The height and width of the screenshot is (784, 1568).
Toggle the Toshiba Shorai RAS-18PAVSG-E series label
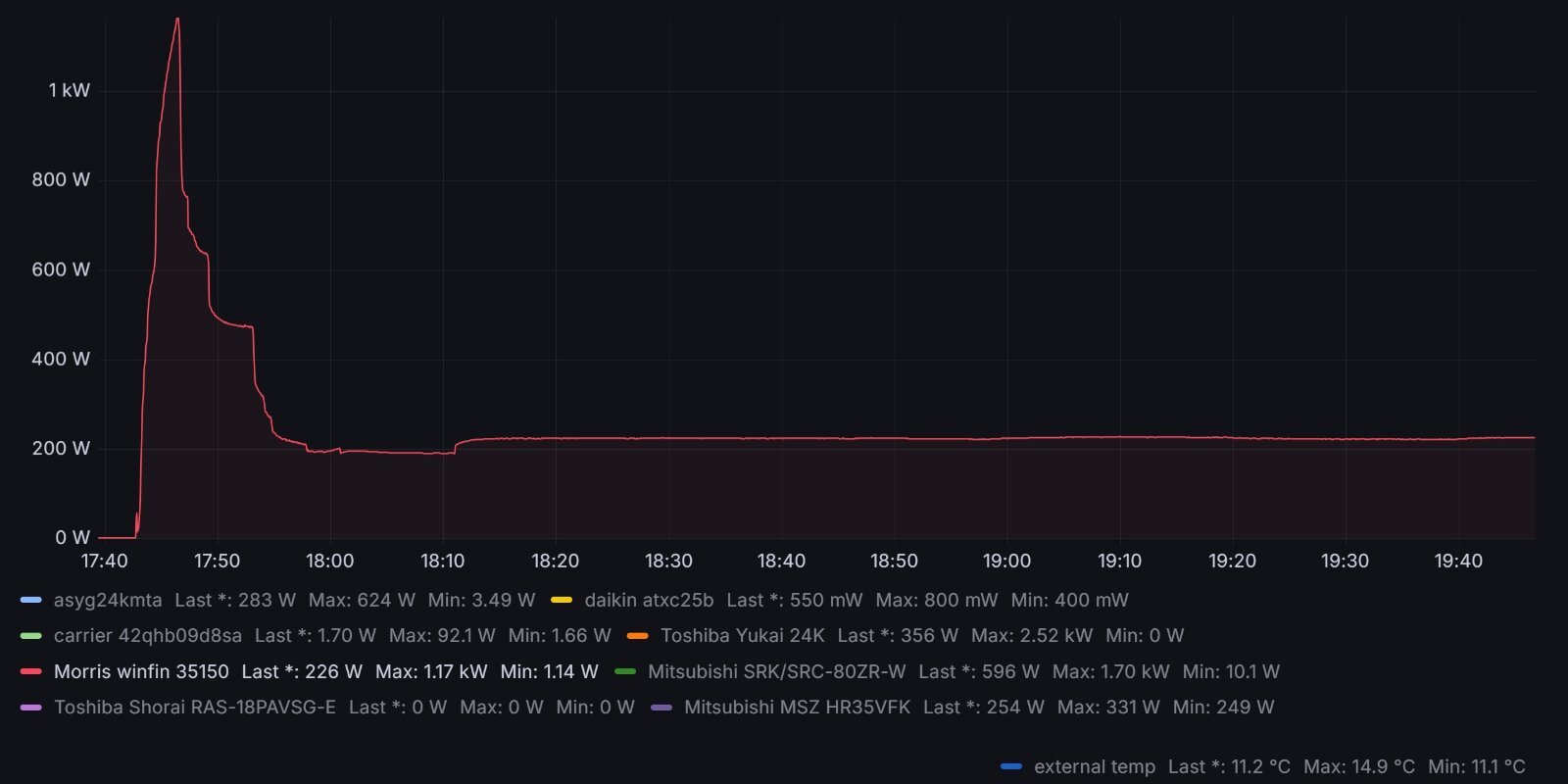point(195,708)
